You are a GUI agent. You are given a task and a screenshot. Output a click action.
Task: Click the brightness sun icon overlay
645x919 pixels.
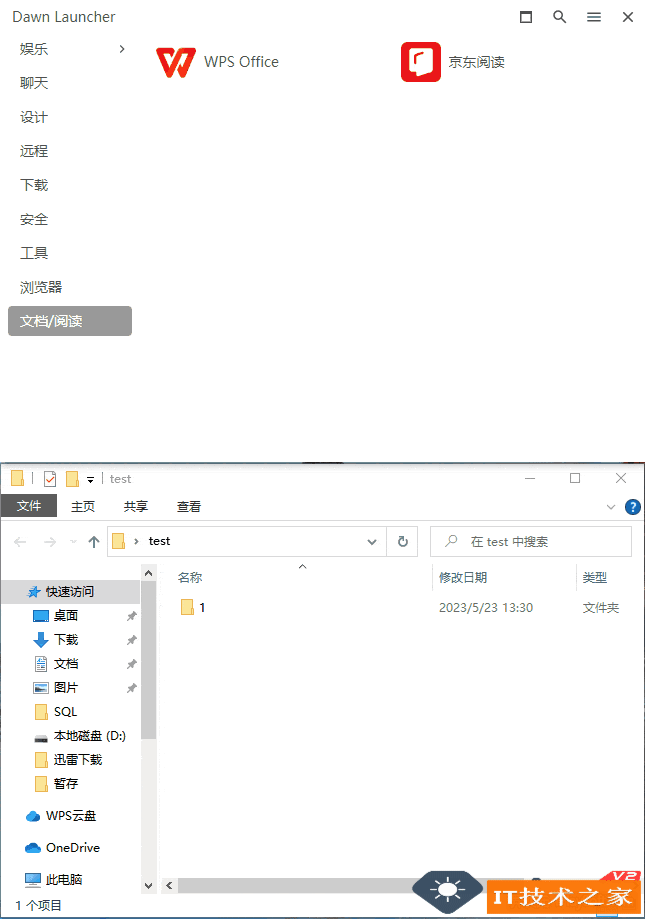[447, 890]
